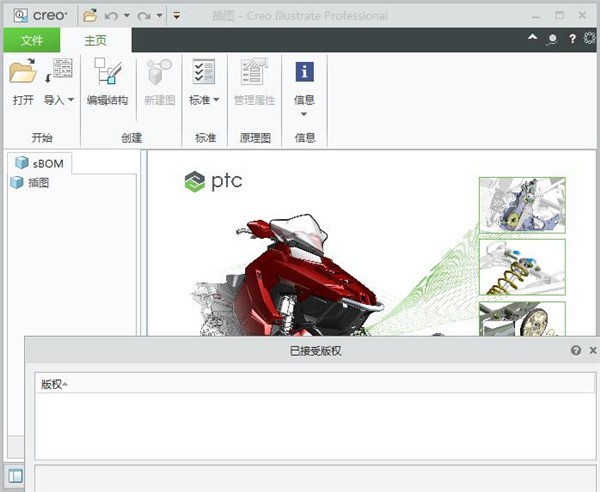Click the 编辑结构 edit structure button
This screenshot has width=600, height=492.
[108, 82]
